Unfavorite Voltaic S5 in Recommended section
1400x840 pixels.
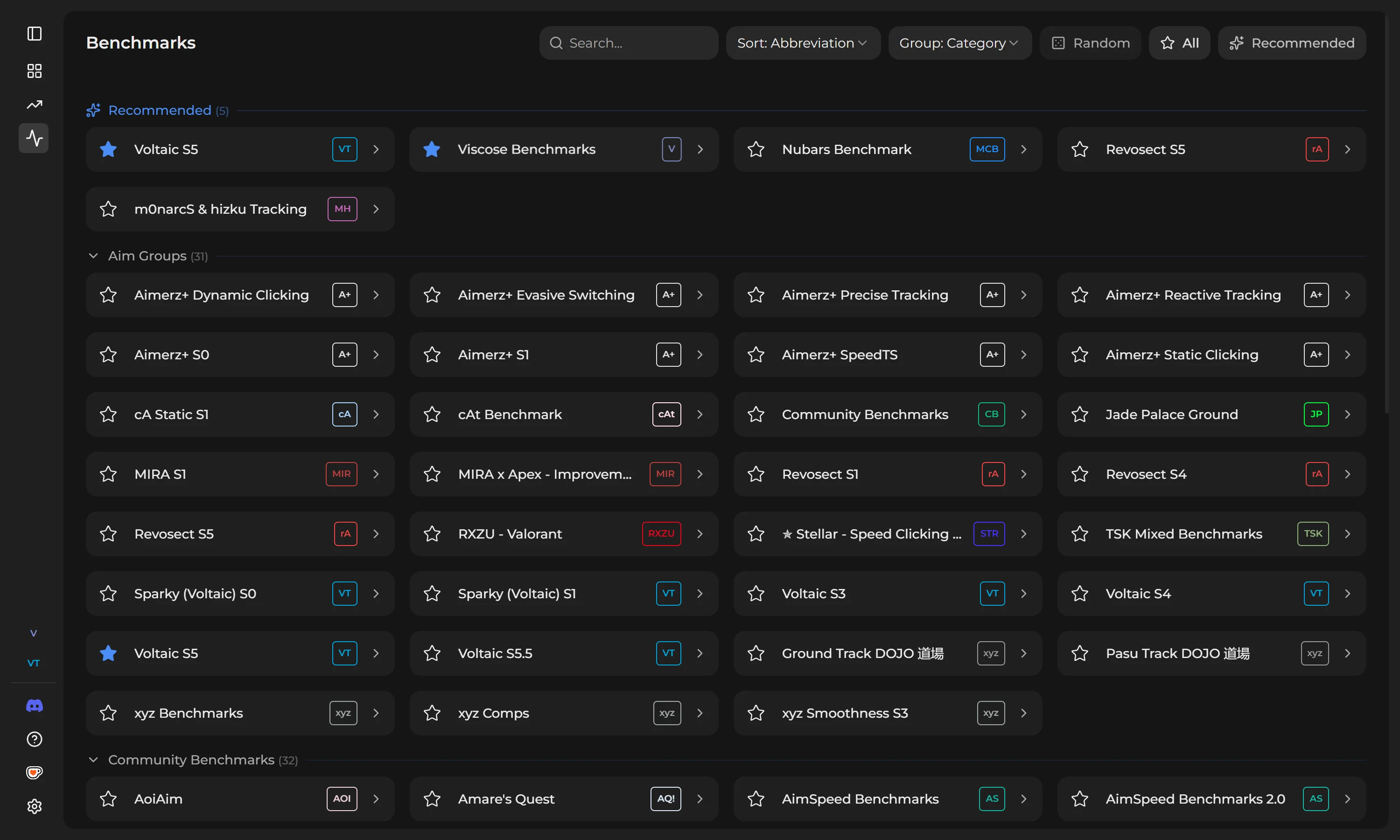108,149
